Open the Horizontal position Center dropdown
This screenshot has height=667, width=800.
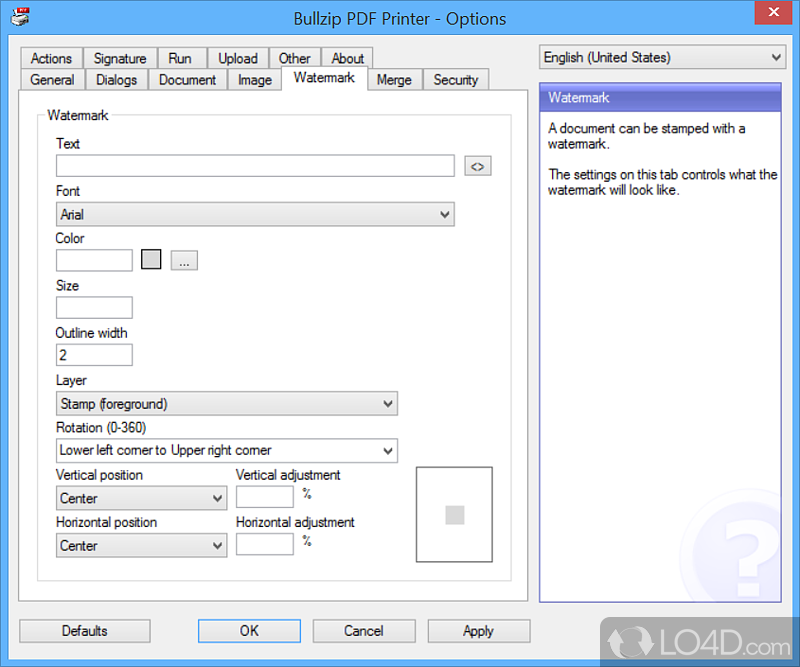pyautogui.click(x=141, y=546)
